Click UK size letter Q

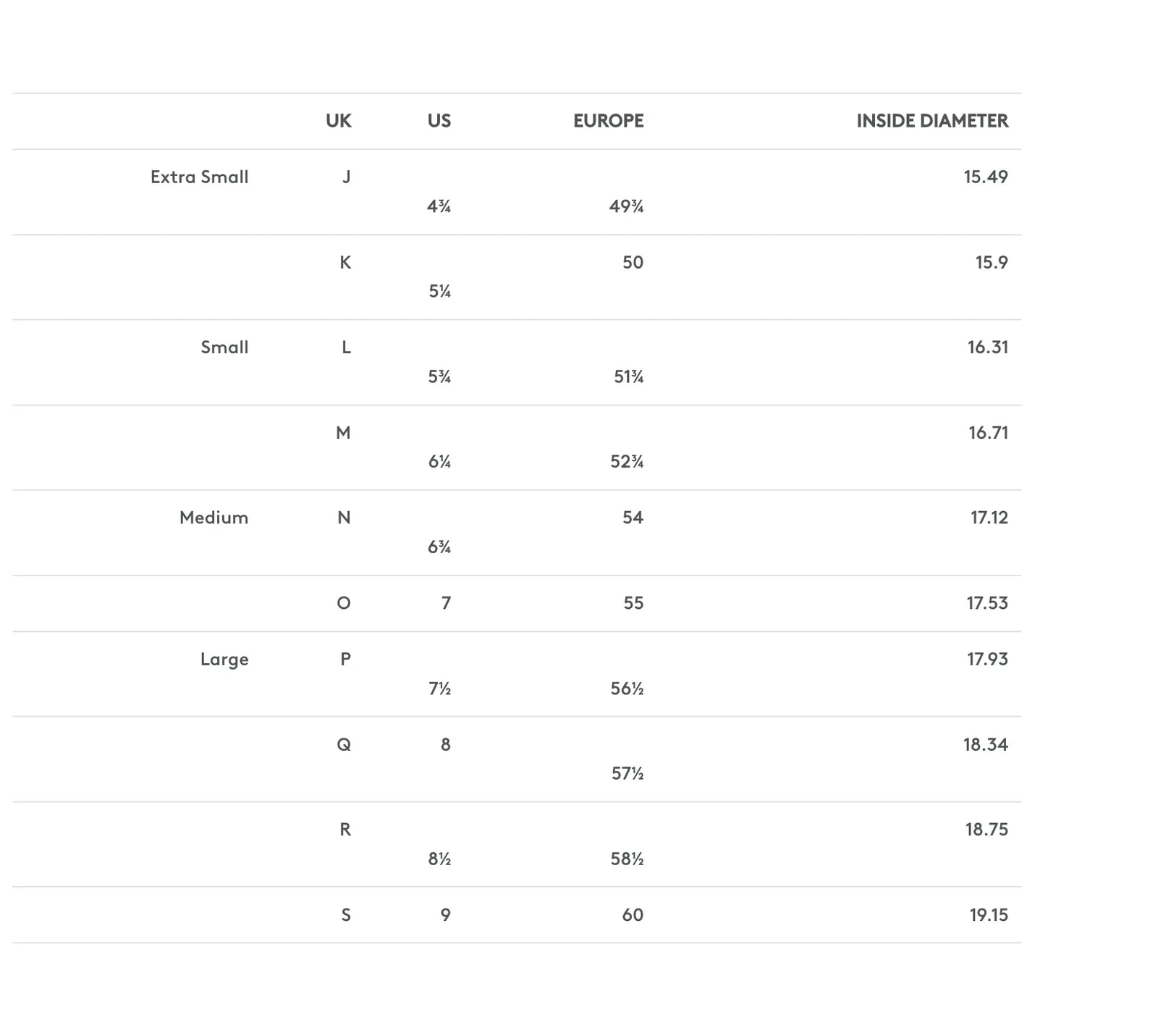pos(344,744)
